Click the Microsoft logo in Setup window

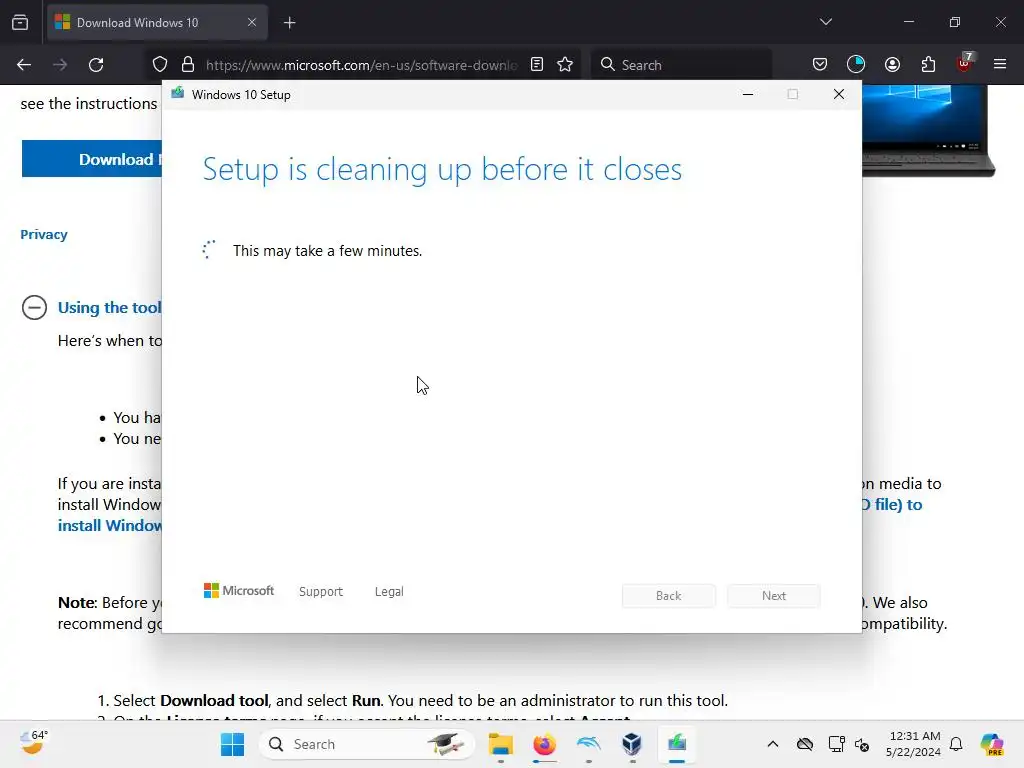tap(239, 590)
